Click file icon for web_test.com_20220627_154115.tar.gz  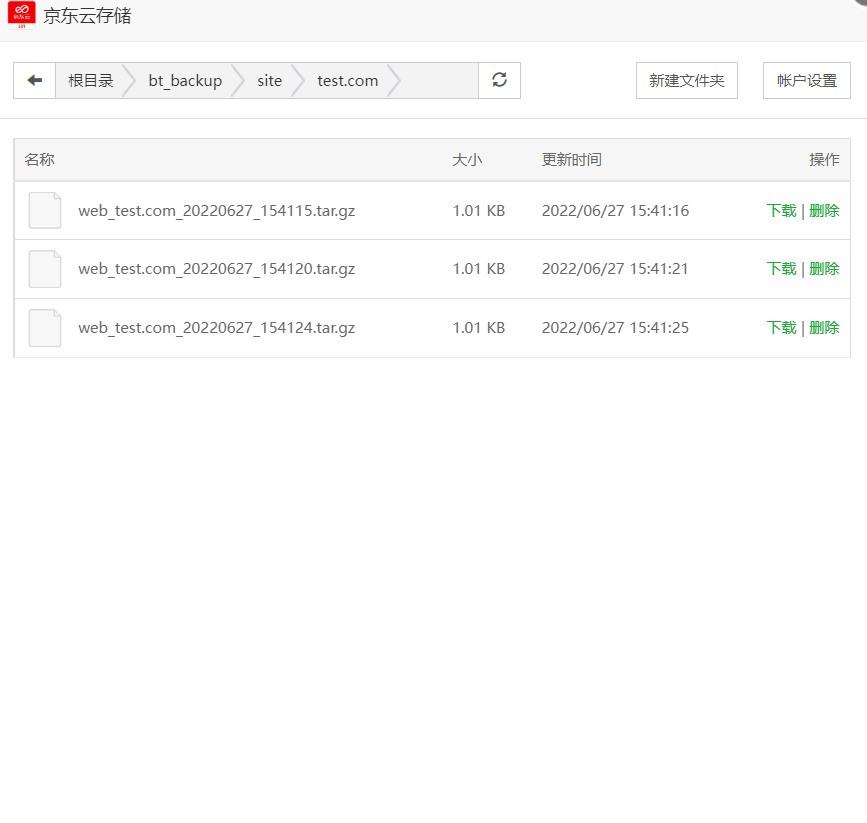(x=45, y=210)
